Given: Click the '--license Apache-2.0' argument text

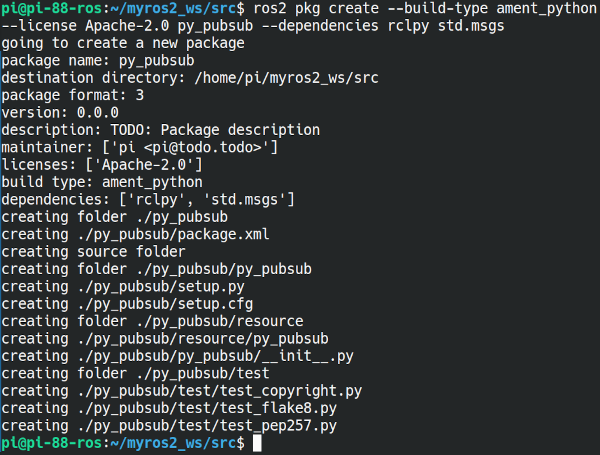Looking at the screenshot, I should click(85, 26).
